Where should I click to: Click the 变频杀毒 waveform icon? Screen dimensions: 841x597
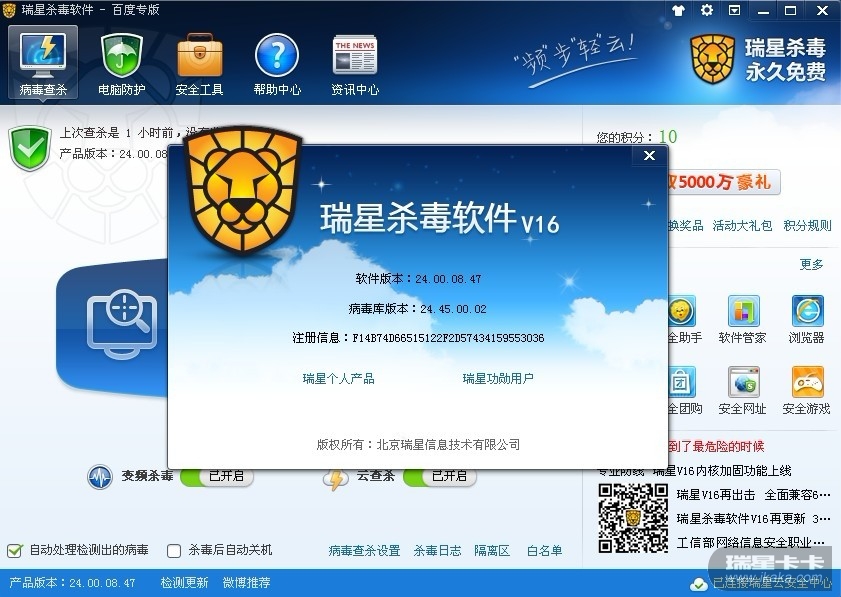100,477
